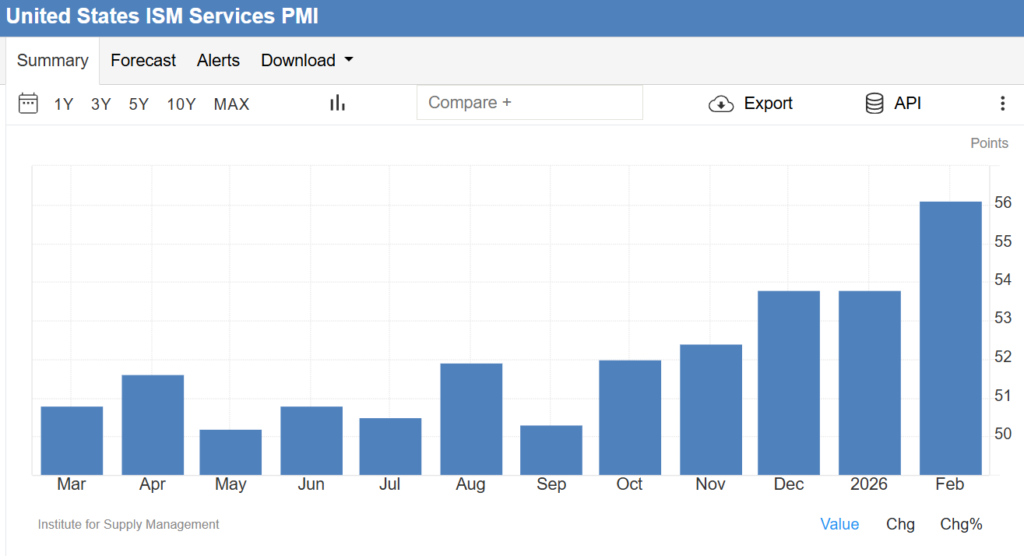Open the bar chart type icon
1024x556 pixels.
pos(337,103)
